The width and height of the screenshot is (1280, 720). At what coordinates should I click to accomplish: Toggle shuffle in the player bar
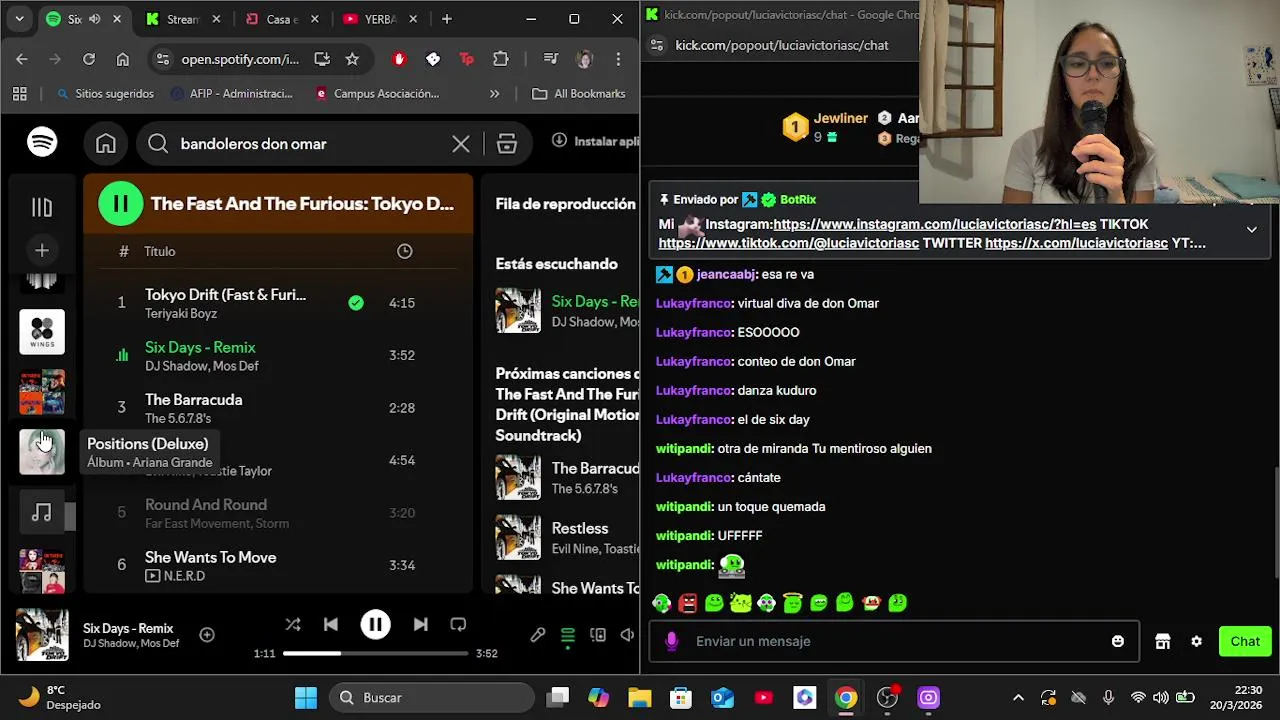coord(293,624)
